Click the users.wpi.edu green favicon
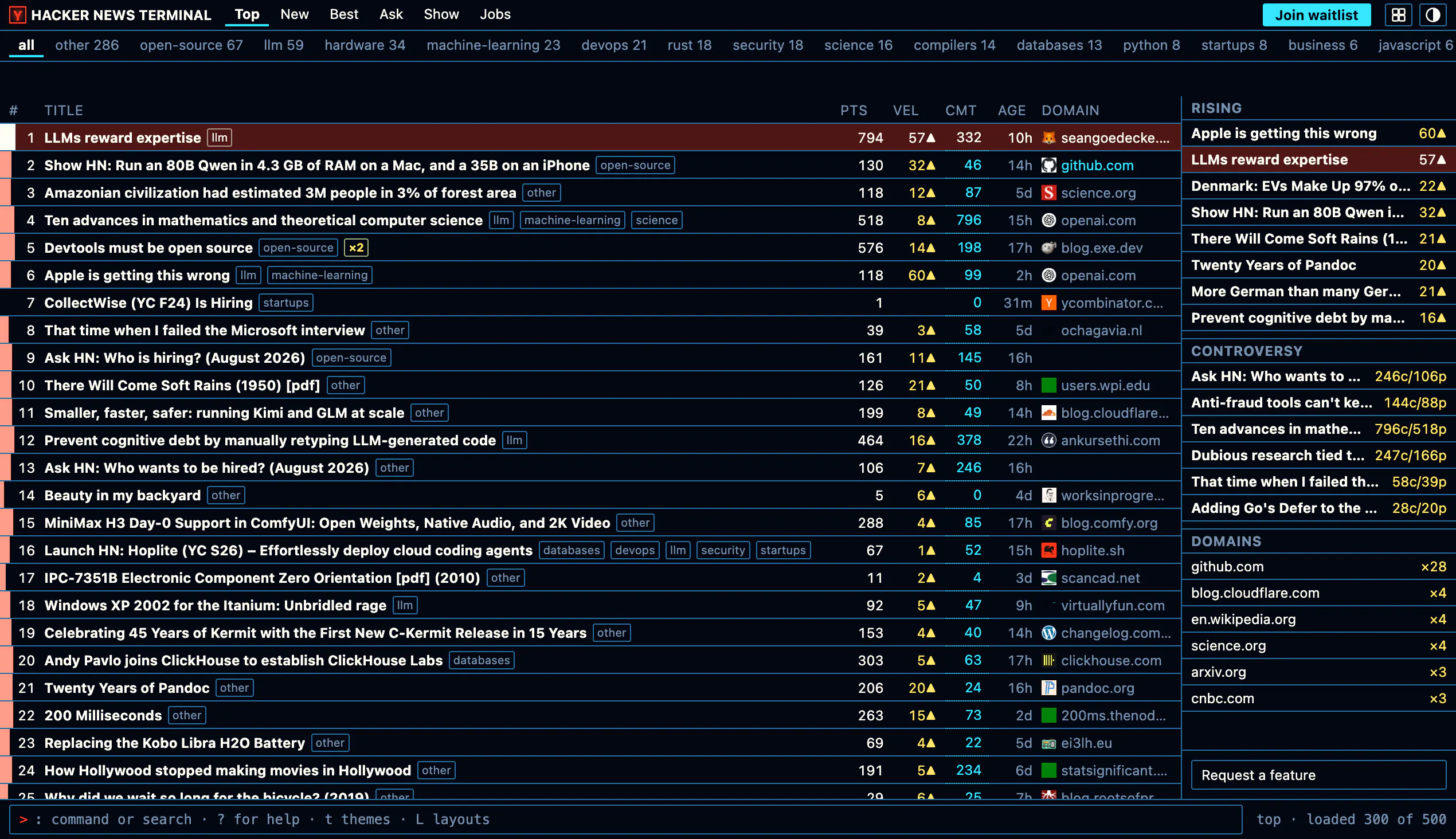 point(1048,386)
